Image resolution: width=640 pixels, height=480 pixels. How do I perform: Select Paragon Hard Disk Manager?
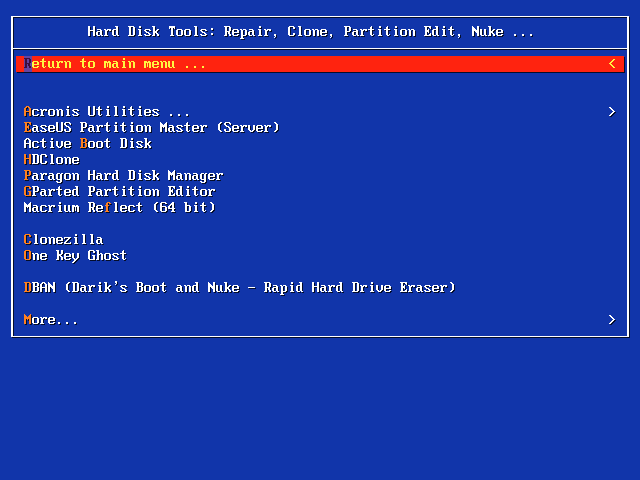(x=123, y=176)
